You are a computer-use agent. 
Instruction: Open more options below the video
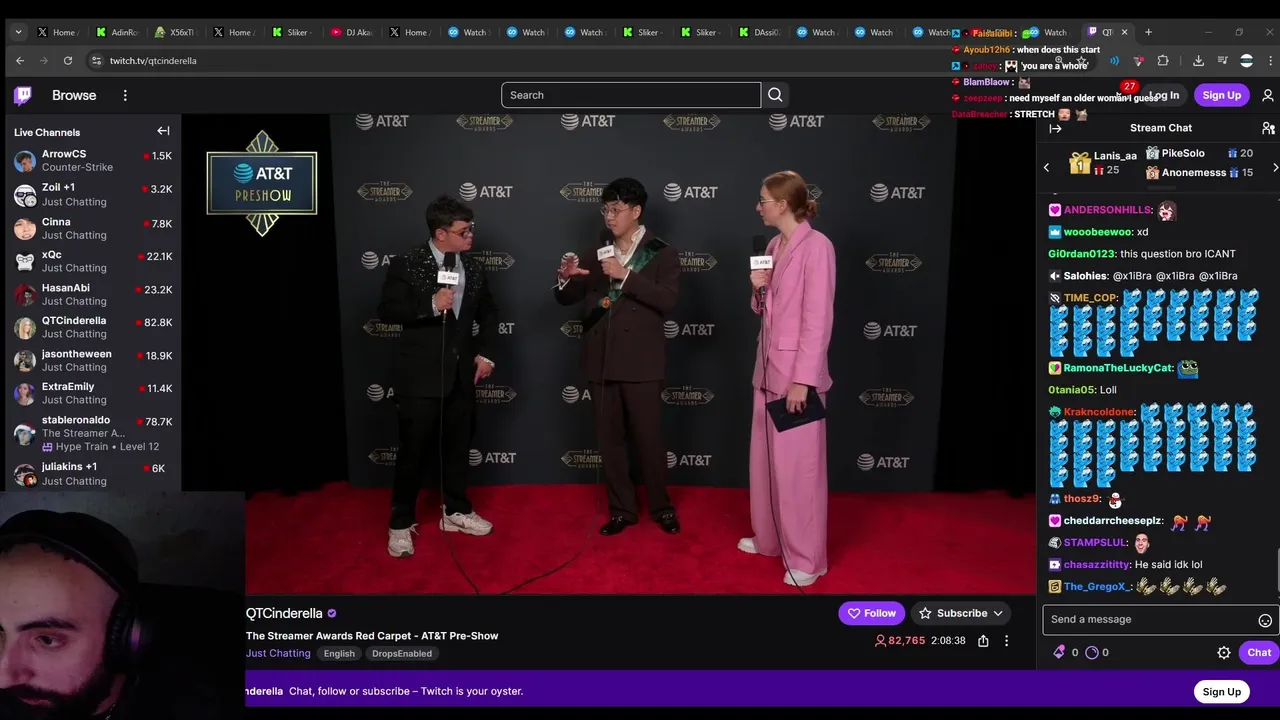tap(1007, 640)
